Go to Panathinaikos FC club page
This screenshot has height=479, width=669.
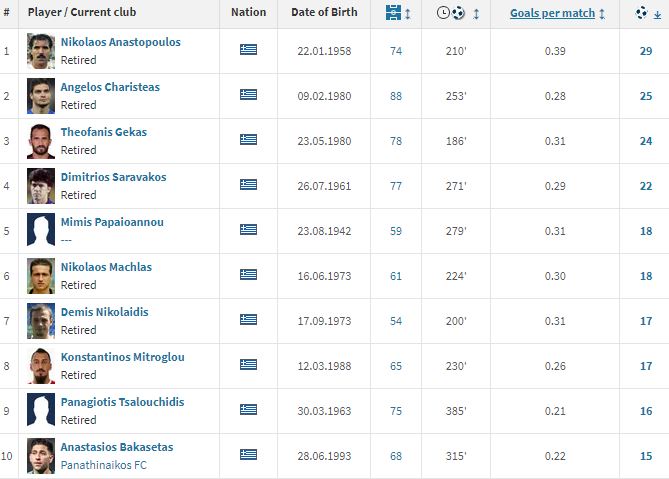[104, 465]
